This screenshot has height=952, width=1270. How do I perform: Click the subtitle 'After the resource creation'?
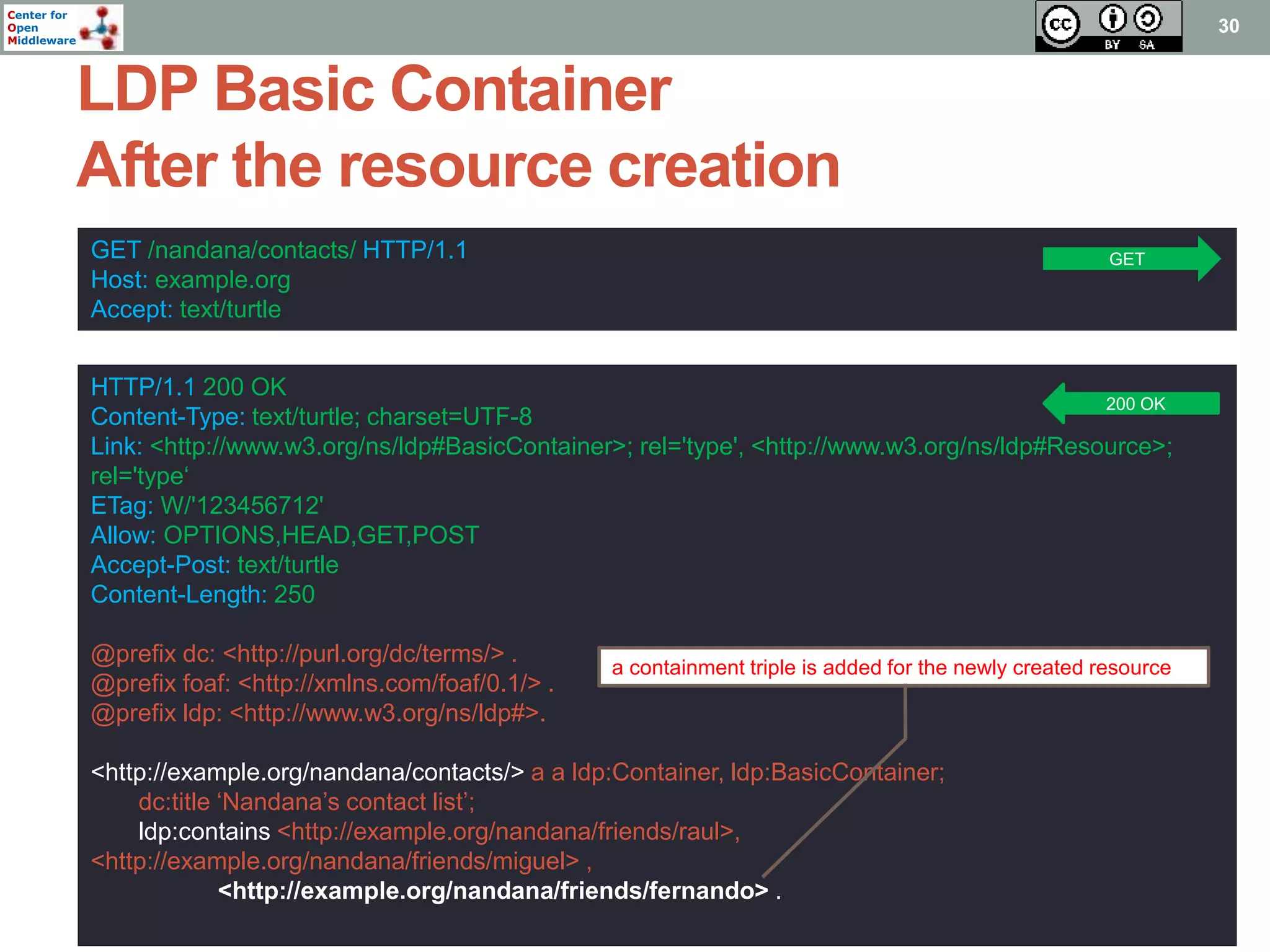point(459,165)
